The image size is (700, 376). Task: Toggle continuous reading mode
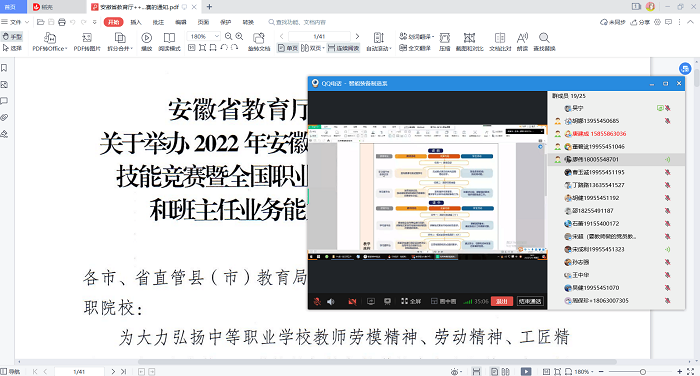343,48
